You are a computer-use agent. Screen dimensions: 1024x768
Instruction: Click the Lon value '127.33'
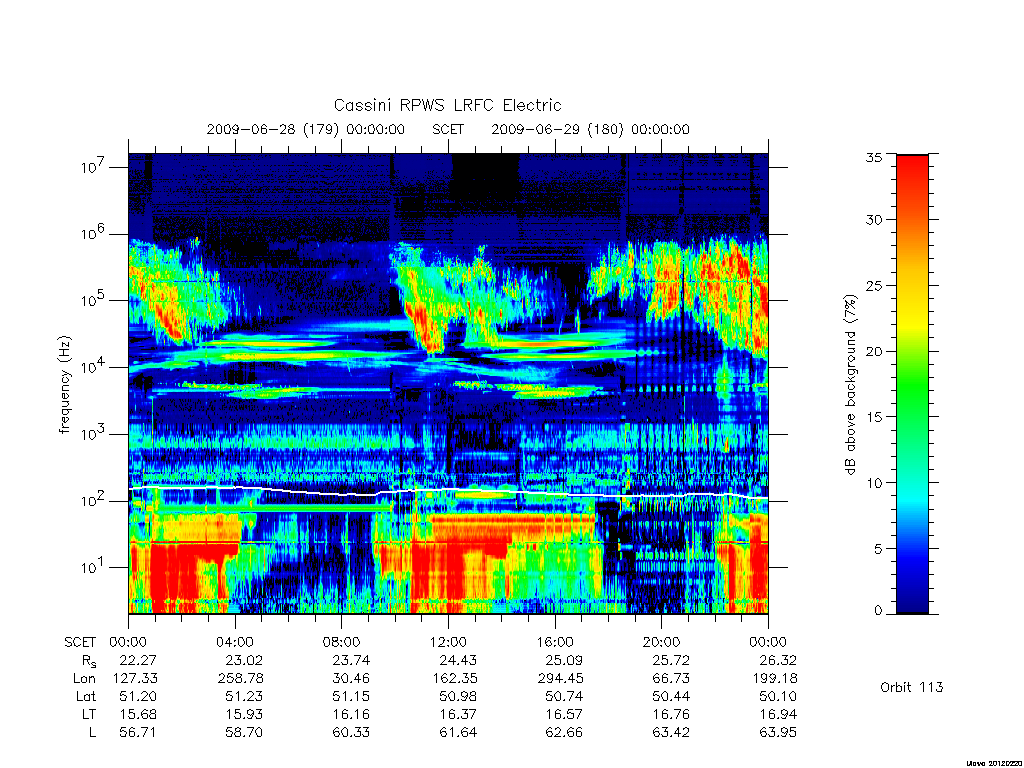click(x=135, y=679)
